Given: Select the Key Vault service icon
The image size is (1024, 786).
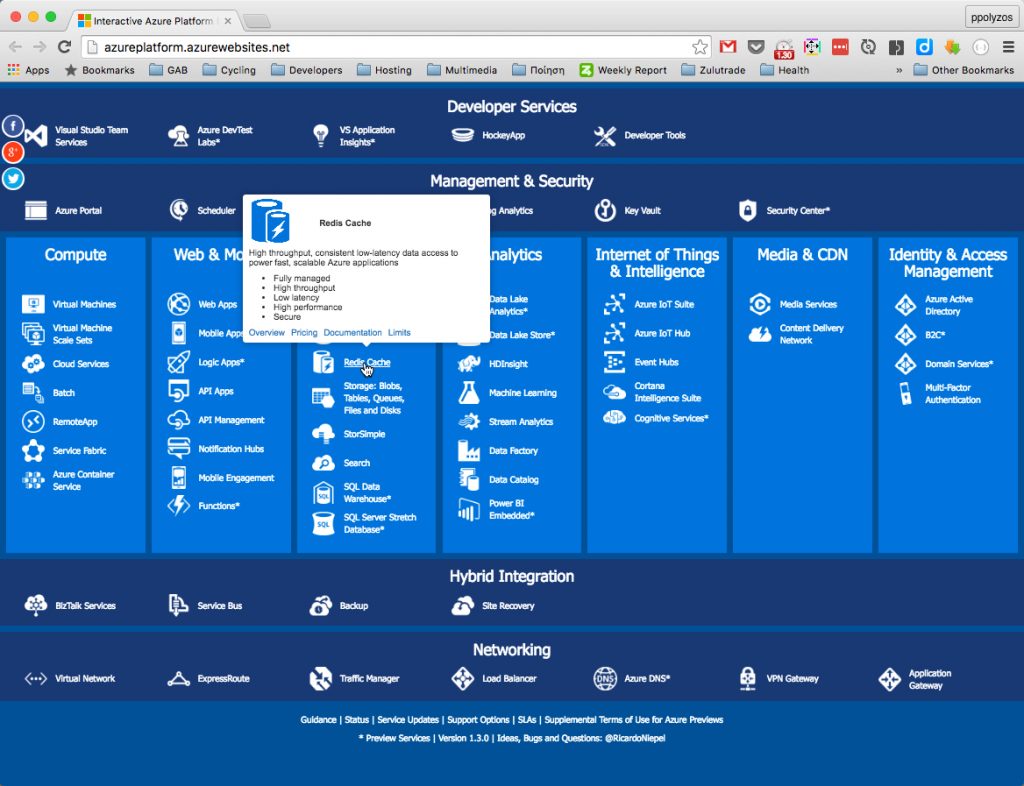Looking at the screenshot, I should point(605,211).
